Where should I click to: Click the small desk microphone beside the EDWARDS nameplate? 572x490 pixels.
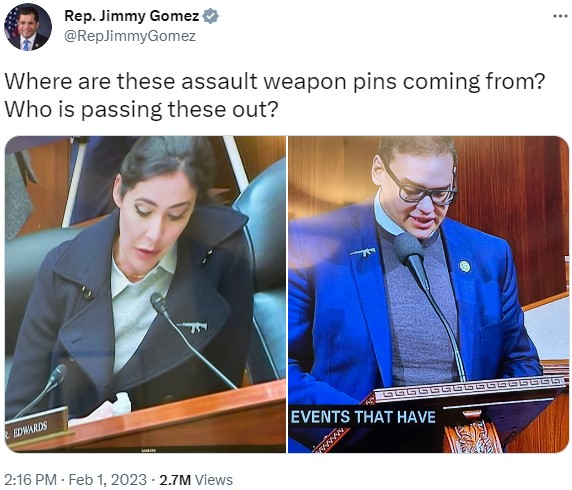point(56,376)
